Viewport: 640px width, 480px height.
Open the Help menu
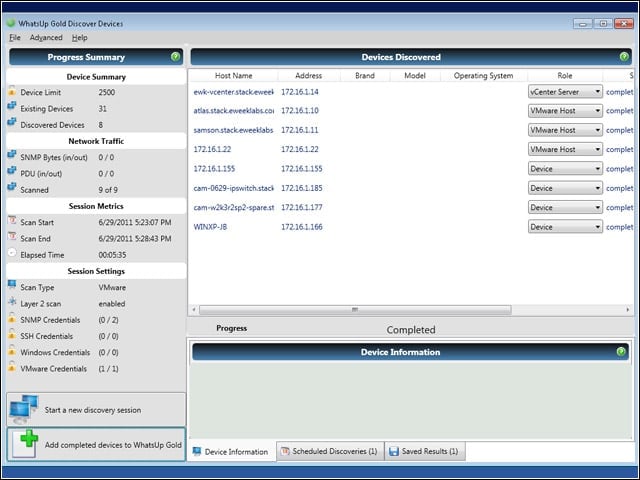(x=80, y=38)
